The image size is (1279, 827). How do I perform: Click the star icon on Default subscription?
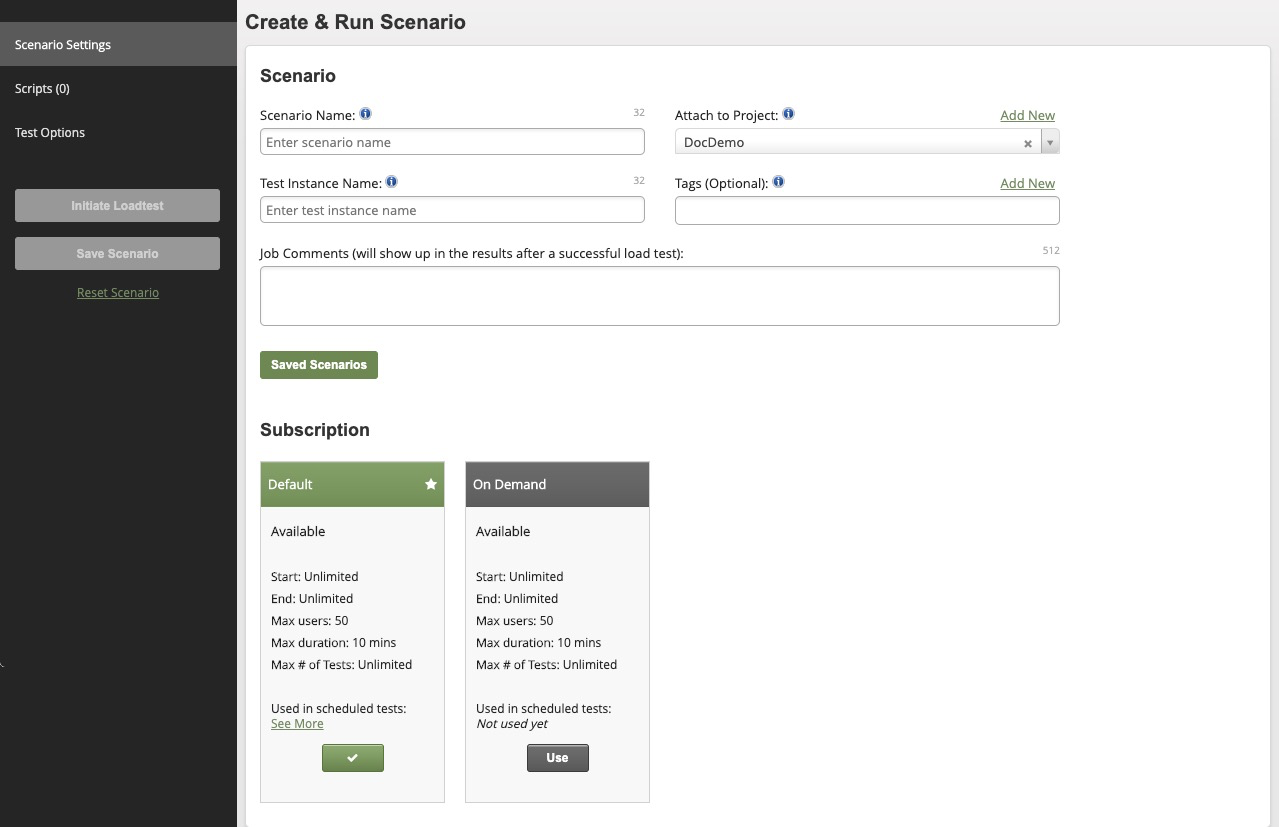(431, 484)
